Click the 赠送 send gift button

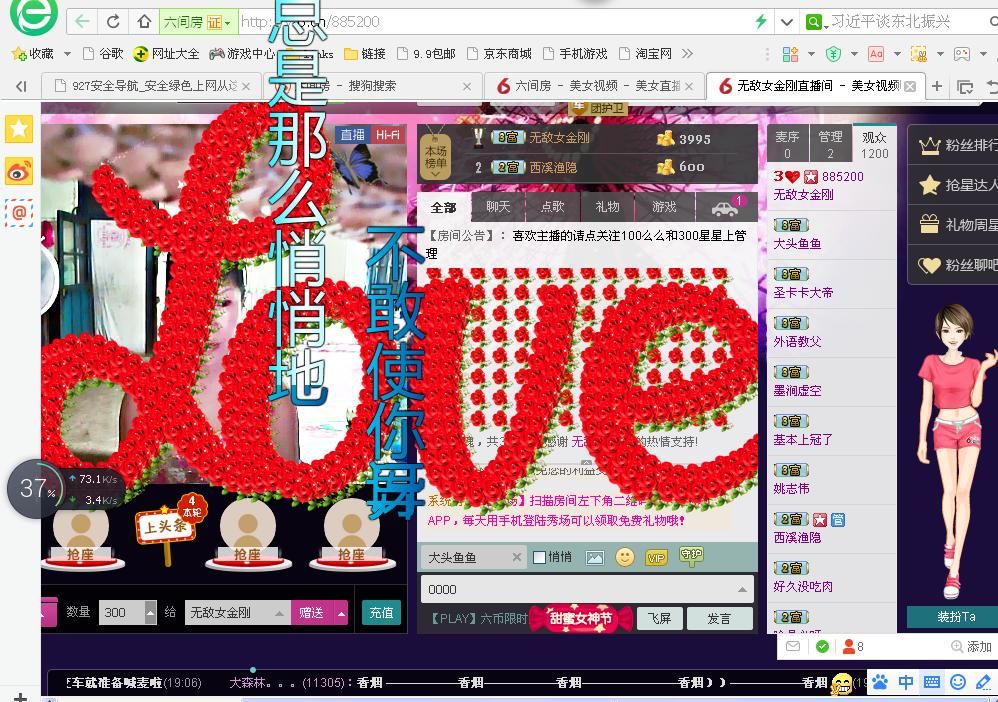311,613
